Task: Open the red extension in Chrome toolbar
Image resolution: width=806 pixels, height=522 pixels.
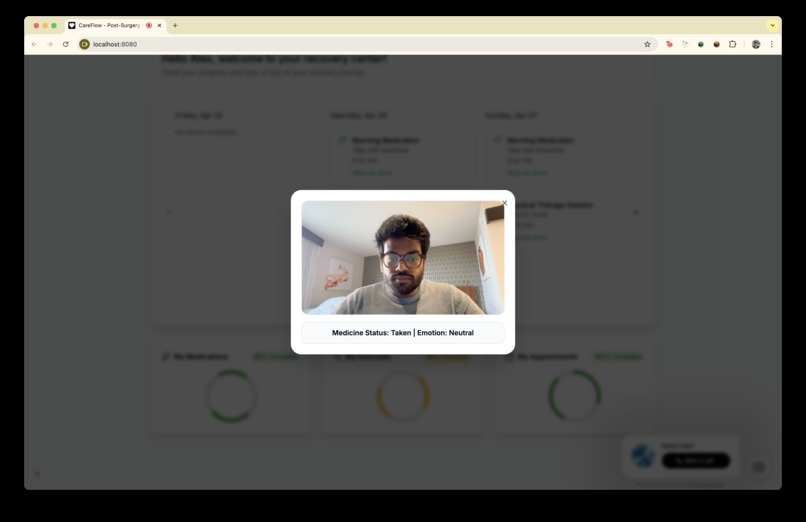Action: 669,44
